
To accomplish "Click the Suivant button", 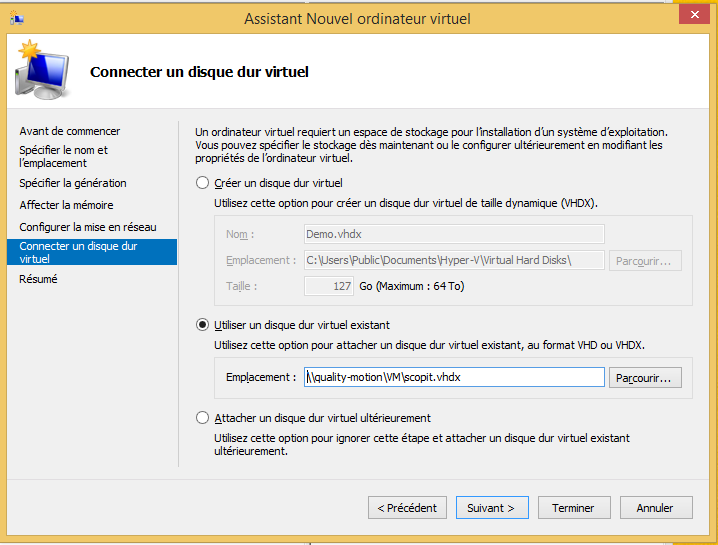I will coord(492,508).
